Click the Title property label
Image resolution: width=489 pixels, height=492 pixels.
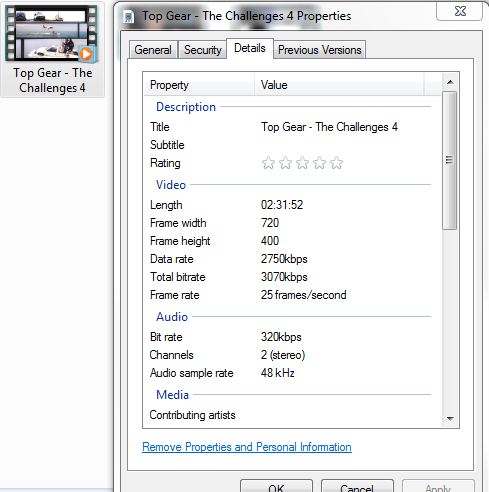click(x=160, y=127)
